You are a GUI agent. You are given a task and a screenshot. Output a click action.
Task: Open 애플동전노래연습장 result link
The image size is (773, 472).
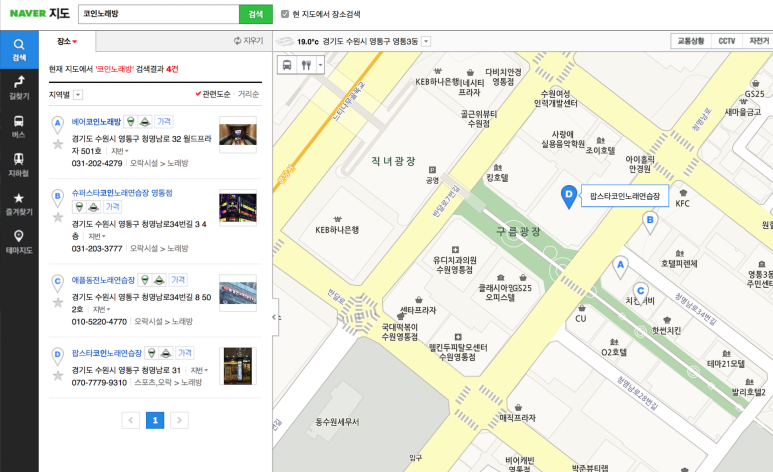tap(103, 280)
